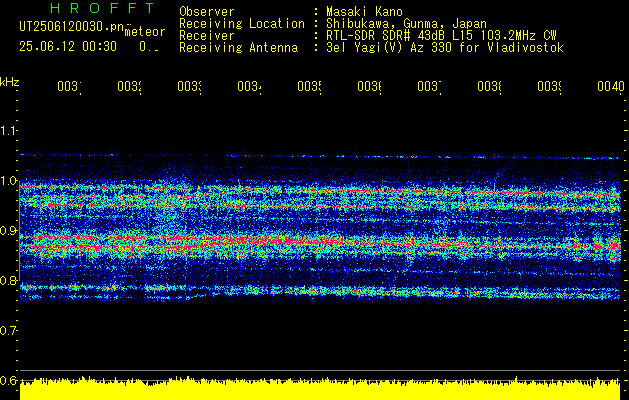Screen dimensions: 629x400
Task: Click the kHz axis unit label
Action: [10, 82]
